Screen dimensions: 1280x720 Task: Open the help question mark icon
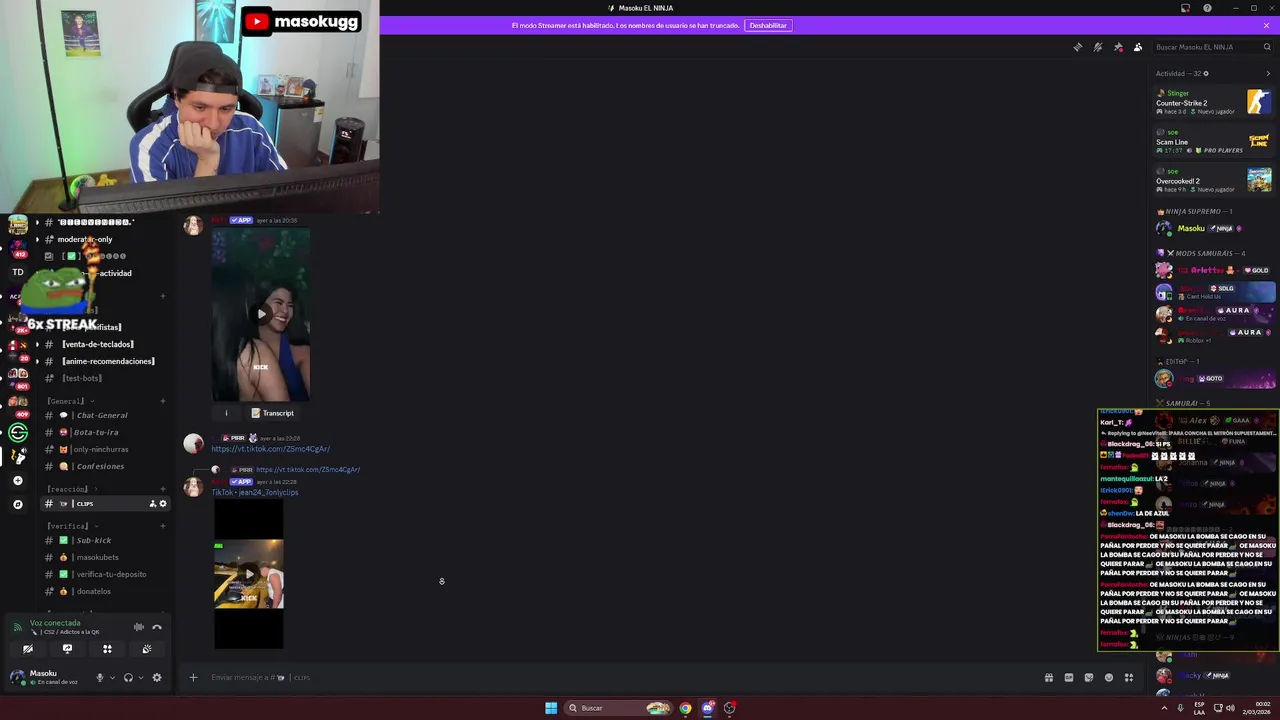tap(1207, 8)
